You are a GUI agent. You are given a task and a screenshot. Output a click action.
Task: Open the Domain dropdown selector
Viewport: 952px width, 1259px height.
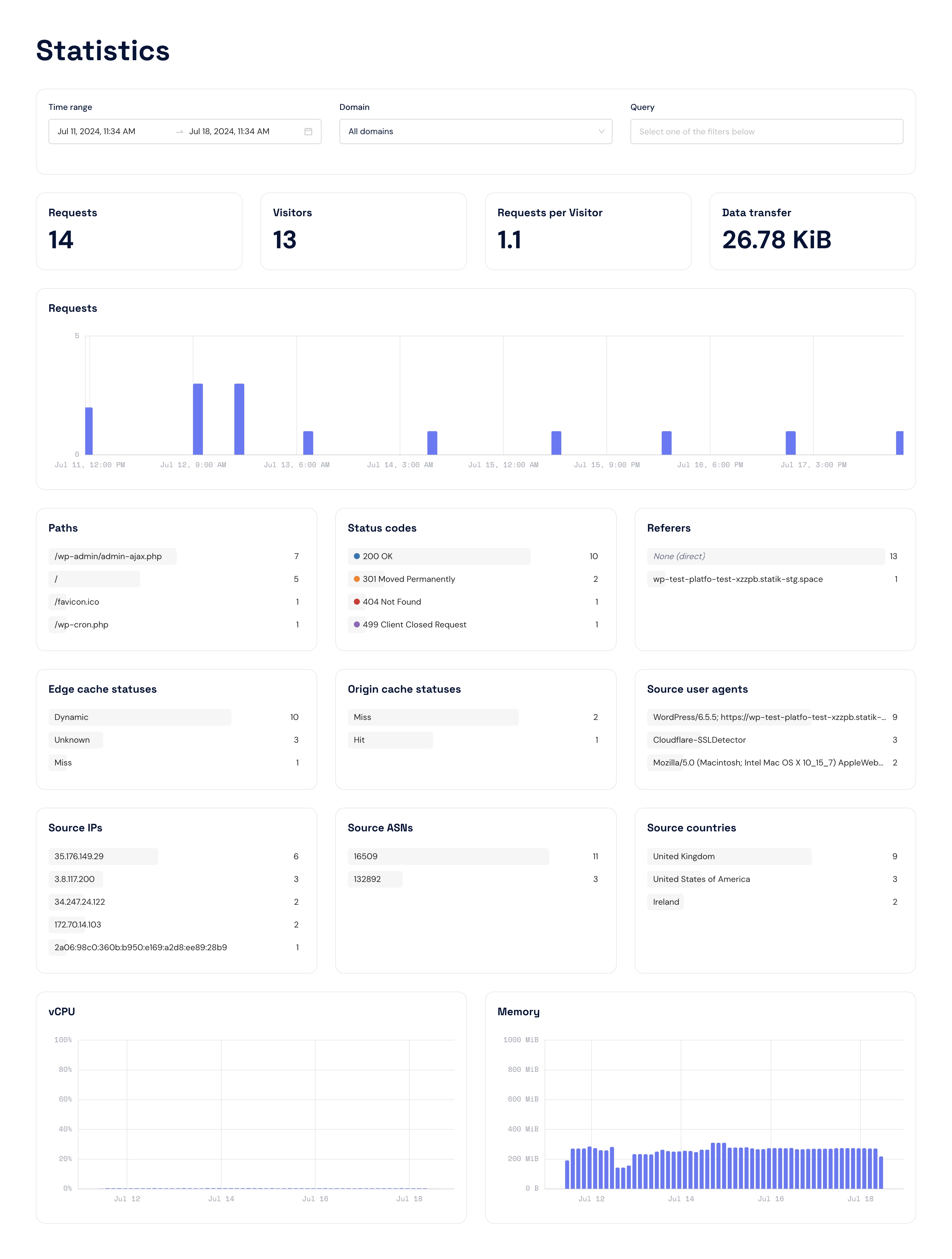click(476, 131)
